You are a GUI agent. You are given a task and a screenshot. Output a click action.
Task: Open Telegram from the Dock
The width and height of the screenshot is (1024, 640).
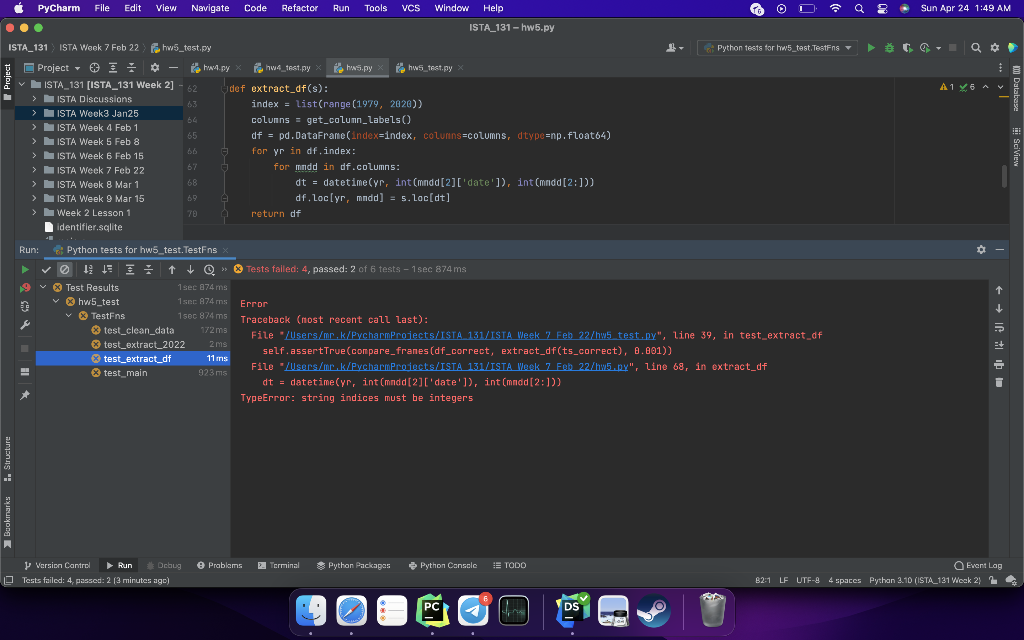click(473, 611)
